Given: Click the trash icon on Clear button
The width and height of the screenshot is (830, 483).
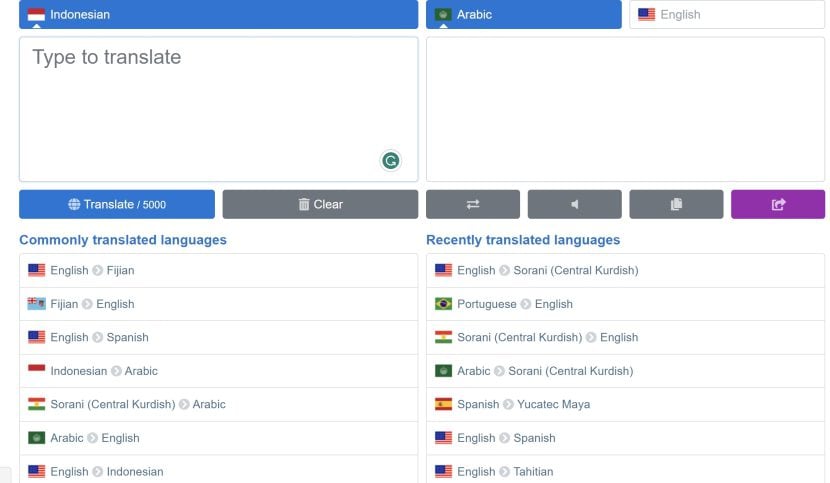Looking at the screenshot, I should [x=304, y=204].
